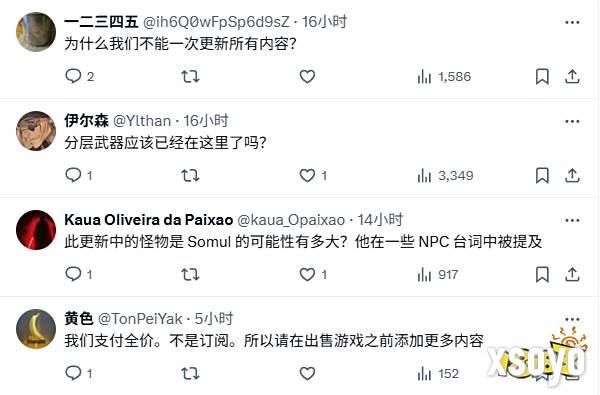Like 伊尔森's tweet with 1 like
The height and width of the screenshot is (395, 600).
click(x=307, y=175)
